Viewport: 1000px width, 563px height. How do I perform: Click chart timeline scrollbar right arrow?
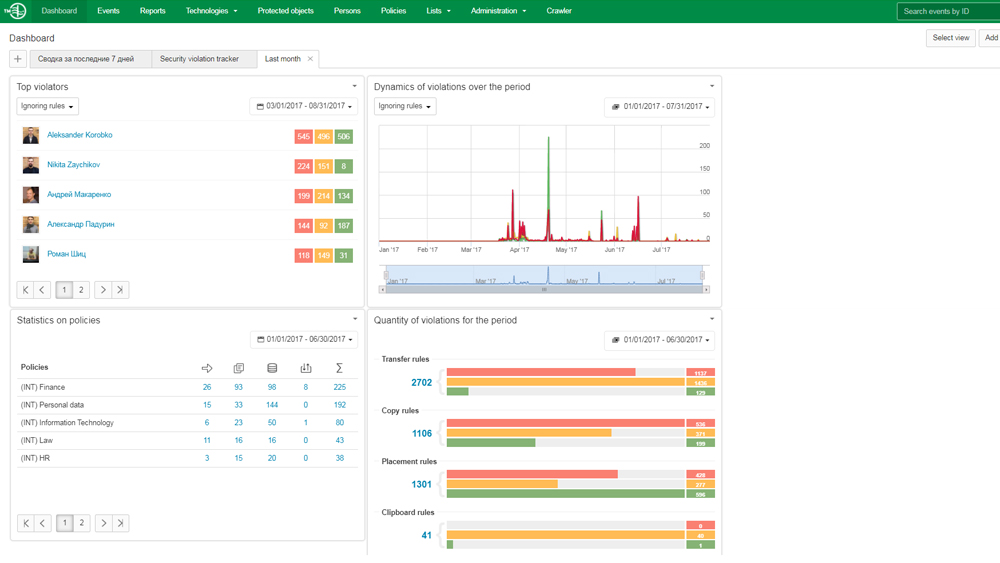tap(706, 289)
